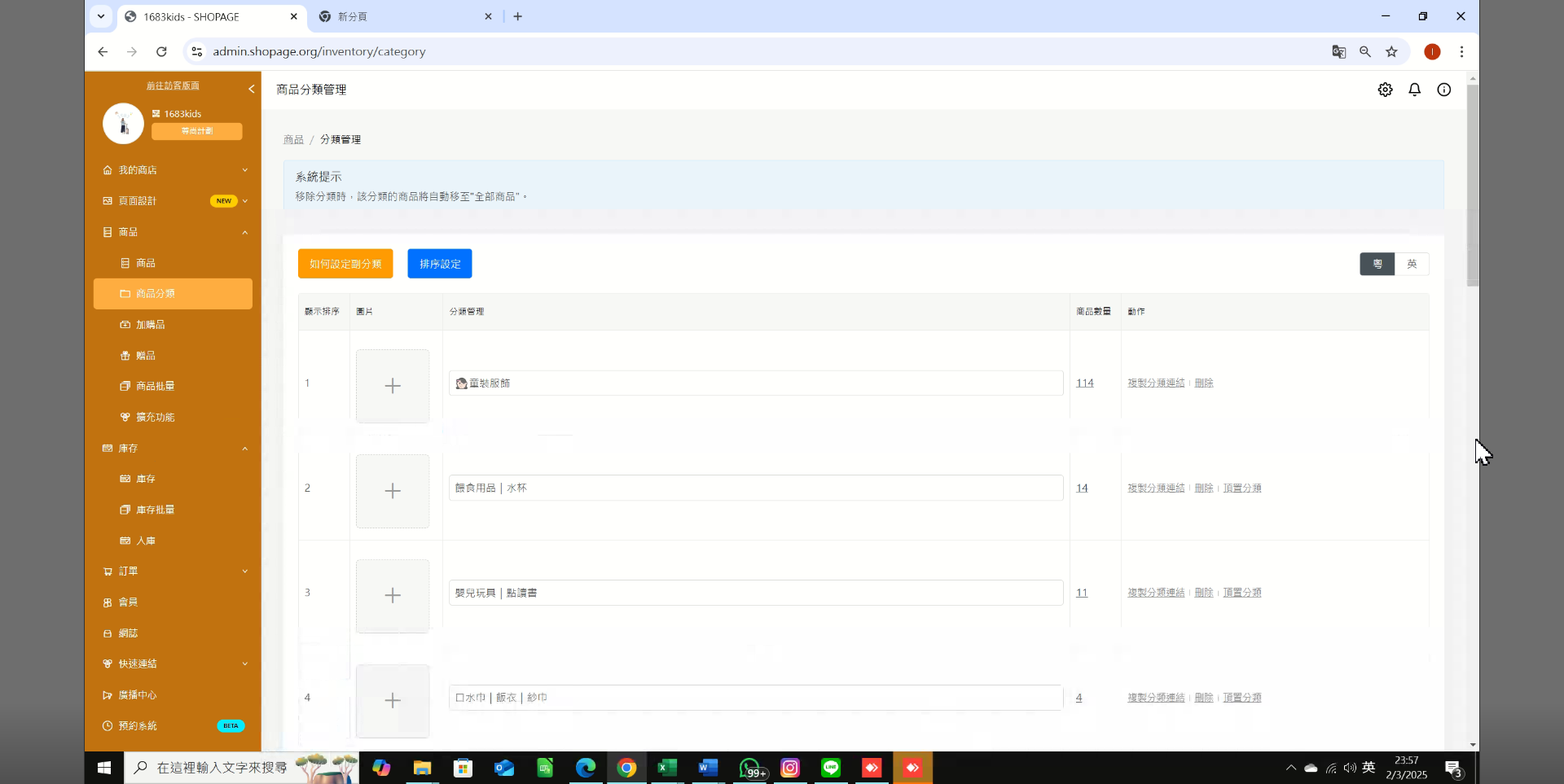Click the 1683kids shop avatar
Image resolution: width=1564 pixels, height=784 pixels.
pos(123,123)
